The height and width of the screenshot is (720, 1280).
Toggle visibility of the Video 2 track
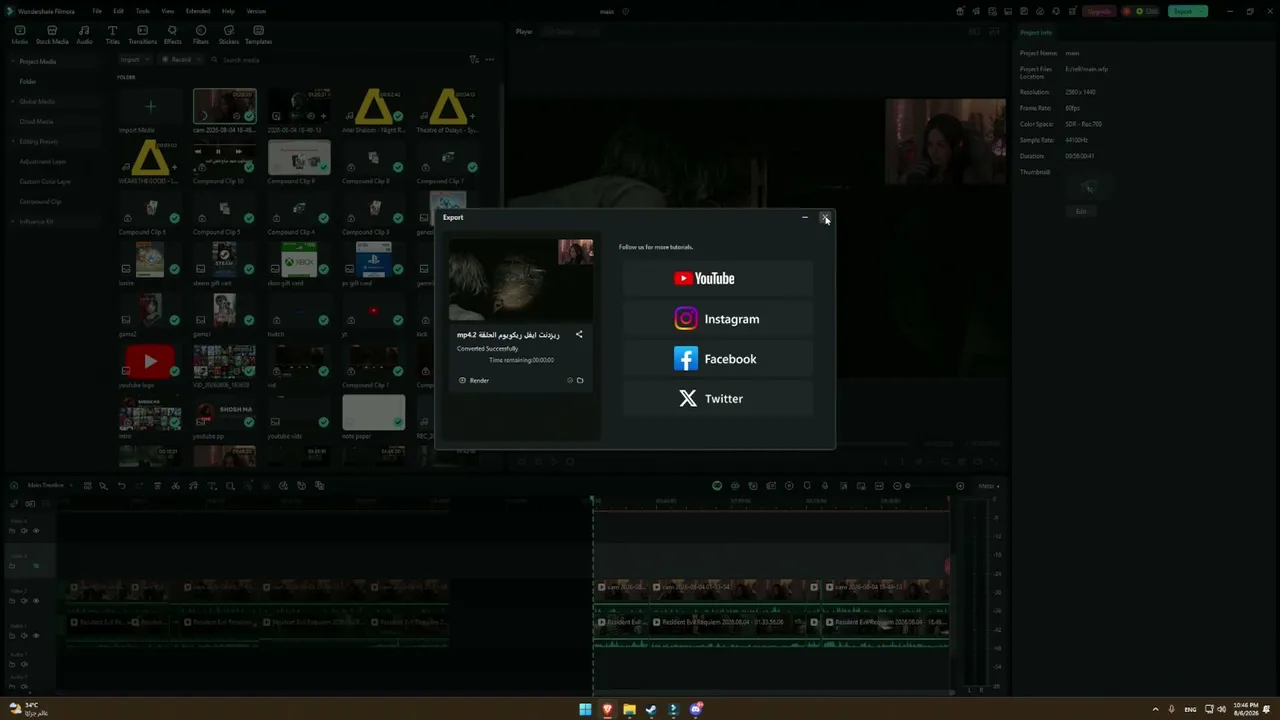click(37, 601)
